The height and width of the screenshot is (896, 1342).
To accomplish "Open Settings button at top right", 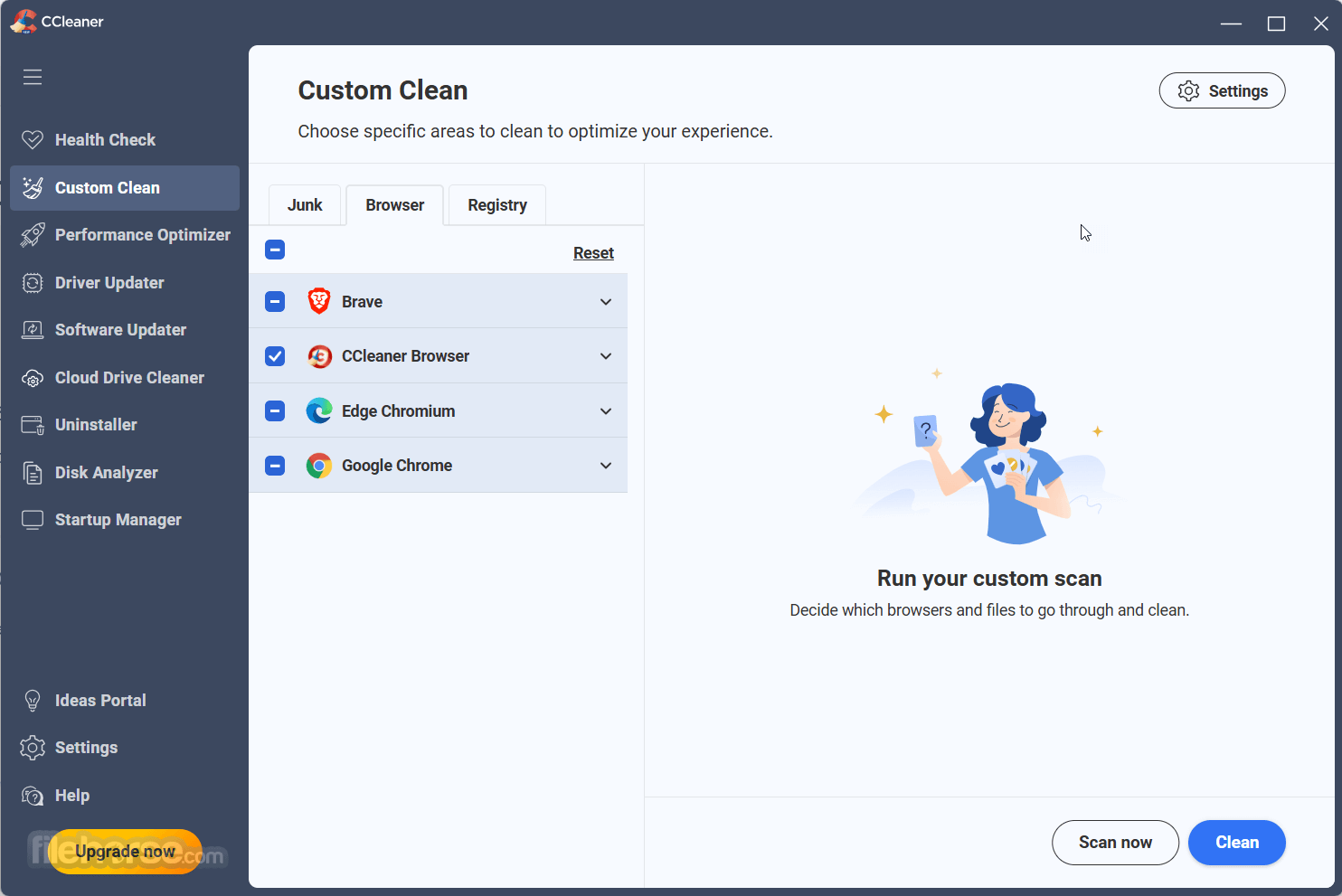I will pyautogui.click(x=1222, y=90).
